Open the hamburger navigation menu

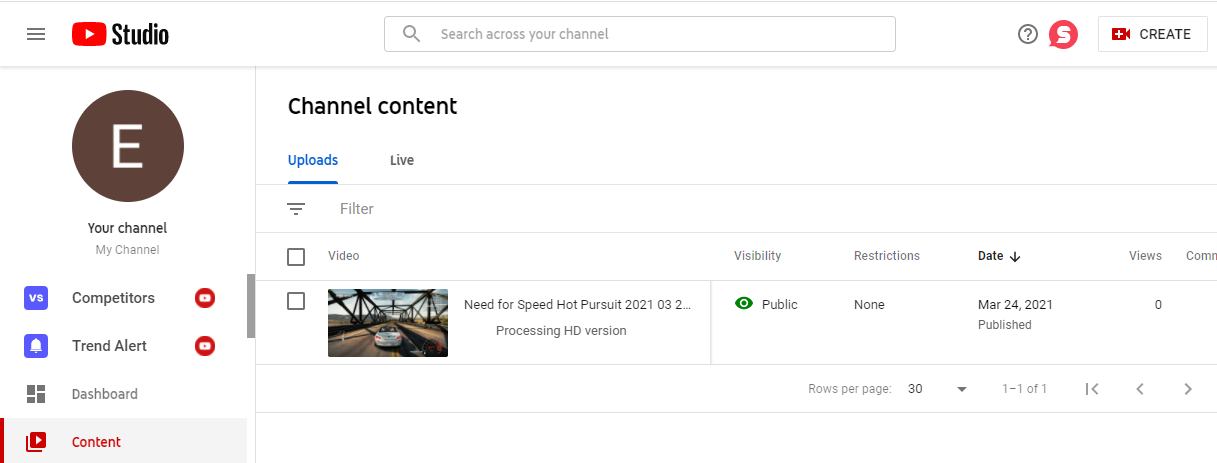pyautogui.click(x=36, y=34)
